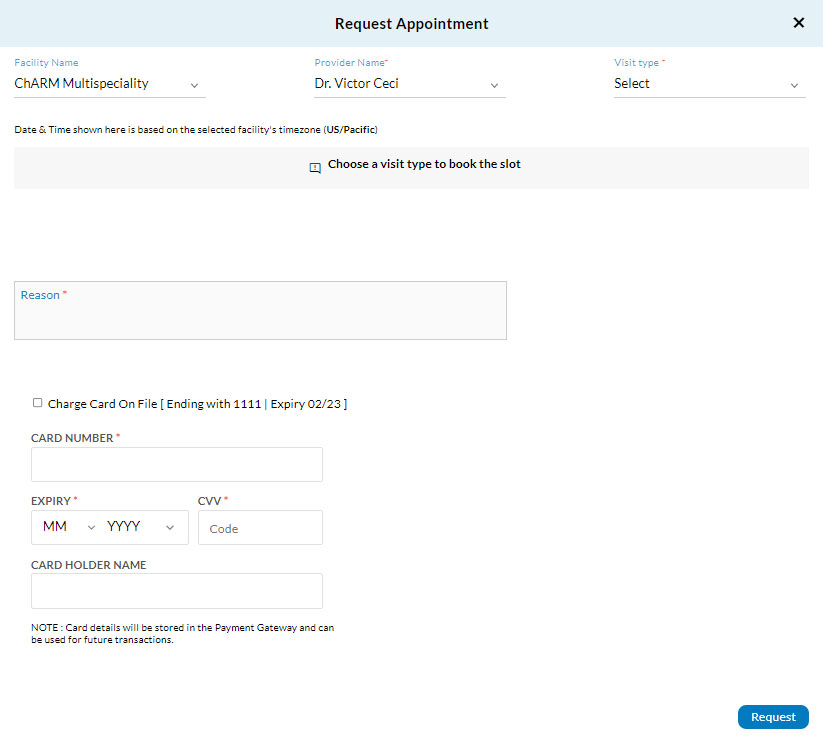The image size is (823, 752).
Task: Click the calendar icon beside "Choose a visit type"
Action: point(315,167)
